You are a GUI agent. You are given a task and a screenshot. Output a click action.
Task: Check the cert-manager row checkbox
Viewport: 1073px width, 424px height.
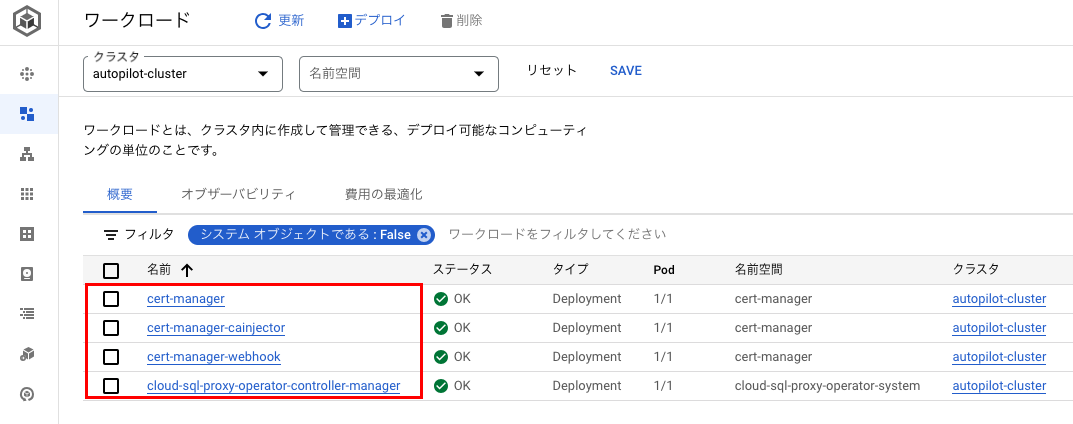[111, 299]
